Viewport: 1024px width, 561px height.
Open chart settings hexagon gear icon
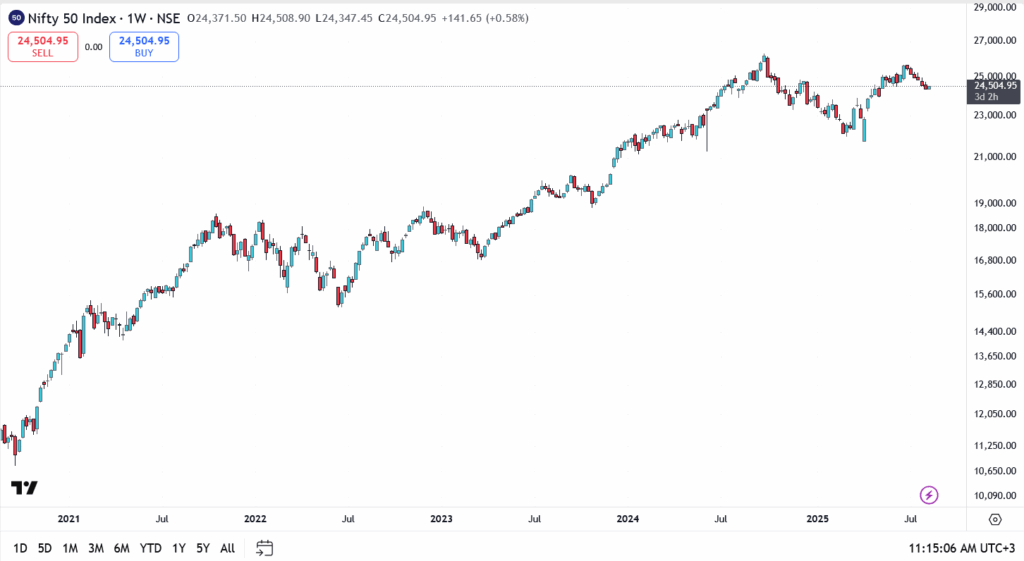[995, 519]
